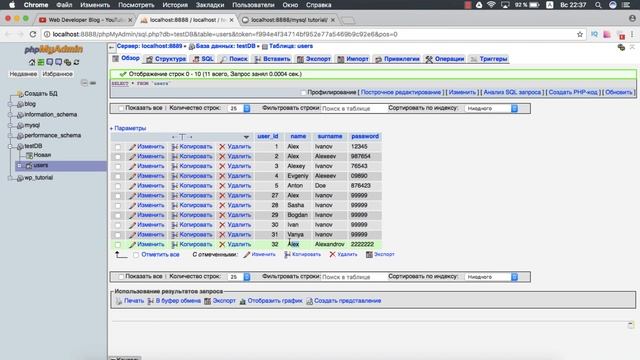The image size is (640, 360).
Task: Click the red delete X in row user_id 31
Action: coord(222,235)
